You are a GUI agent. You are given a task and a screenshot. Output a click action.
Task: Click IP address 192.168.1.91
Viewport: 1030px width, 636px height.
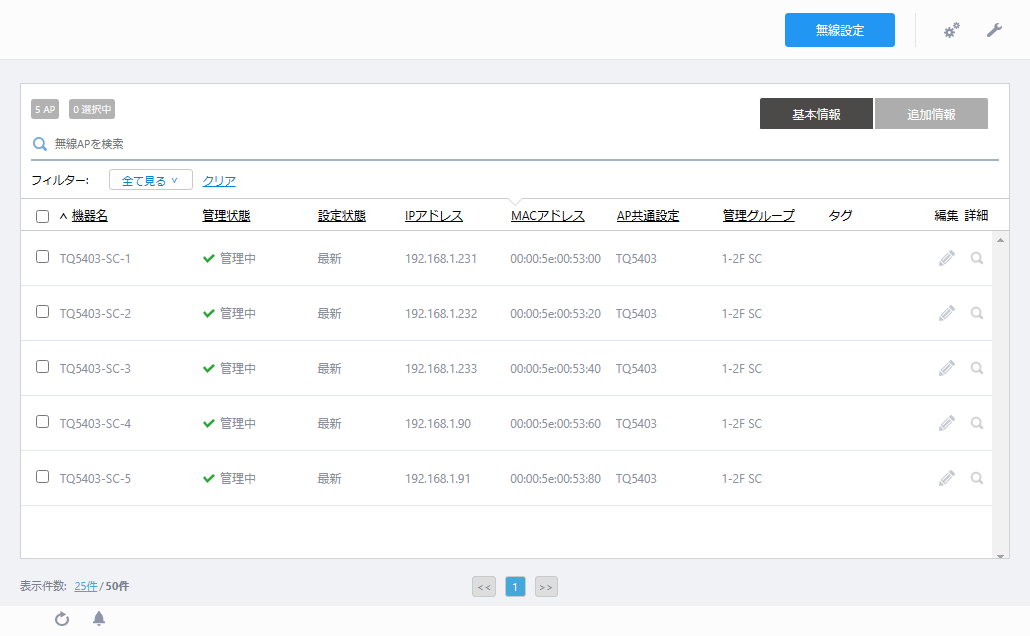(437, 478)
